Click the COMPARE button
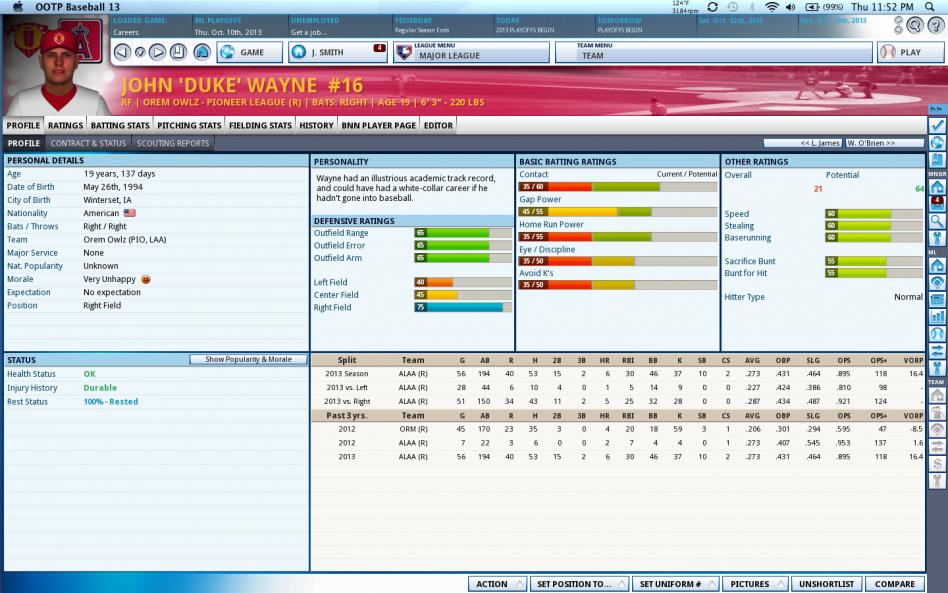Viewport: 948px width, 593px height. (x=895, y=584)
